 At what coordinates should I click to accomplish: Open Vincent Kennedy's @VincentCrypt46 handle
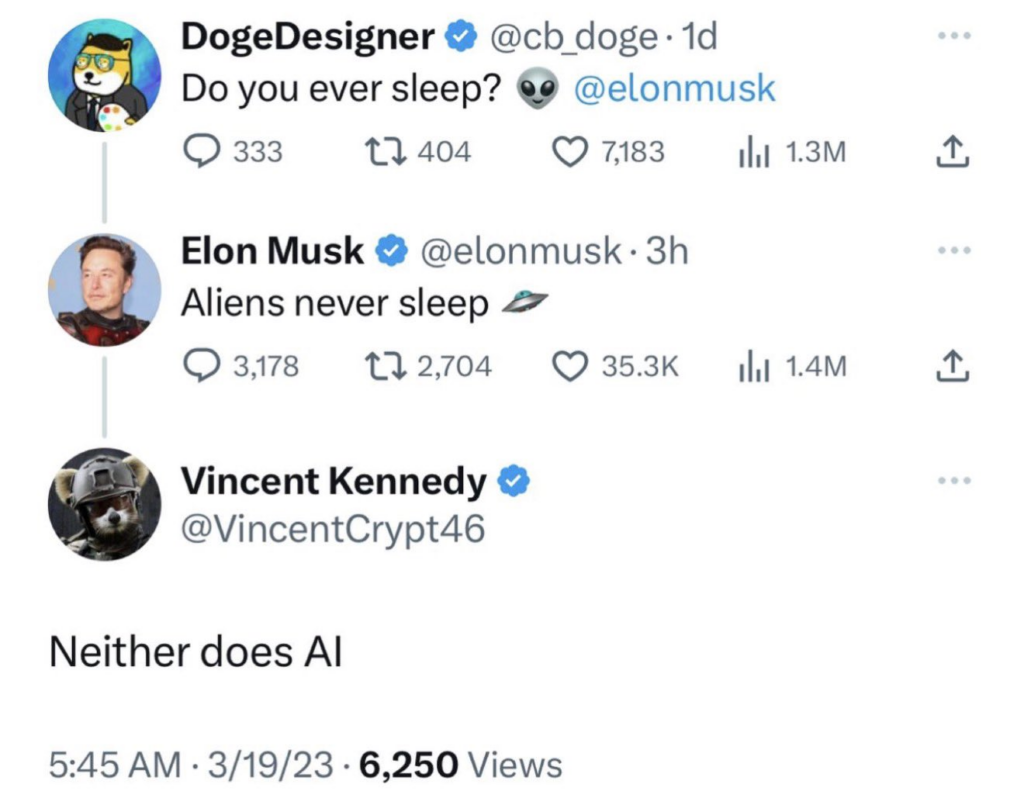coord(332,528)
